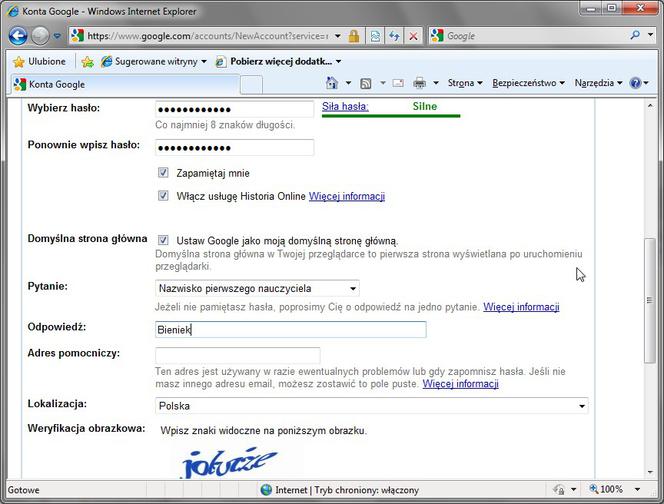Image resolution: width=664 pixels, height=504 pixels.
Task: Click the Forward navigation arrow button
Action: [x=40, y=36]
